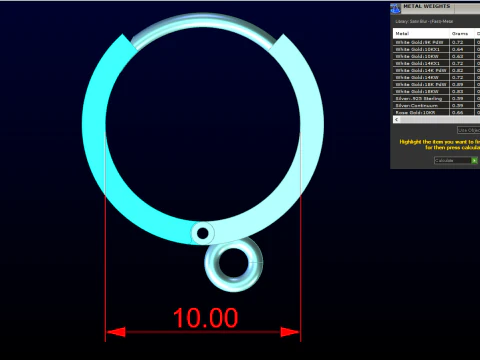This screenshot has width=480, height=360.
Task: Click the Grams column header
Action: coord(462,33)
